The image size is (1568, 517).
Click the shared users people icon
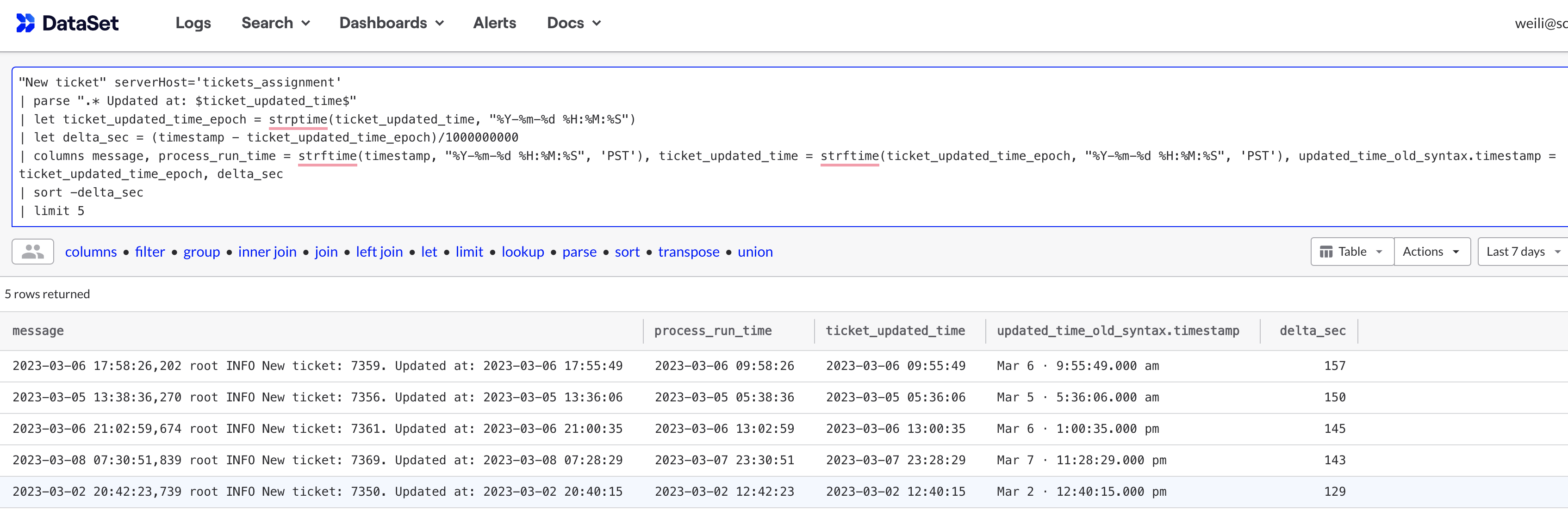33,251
